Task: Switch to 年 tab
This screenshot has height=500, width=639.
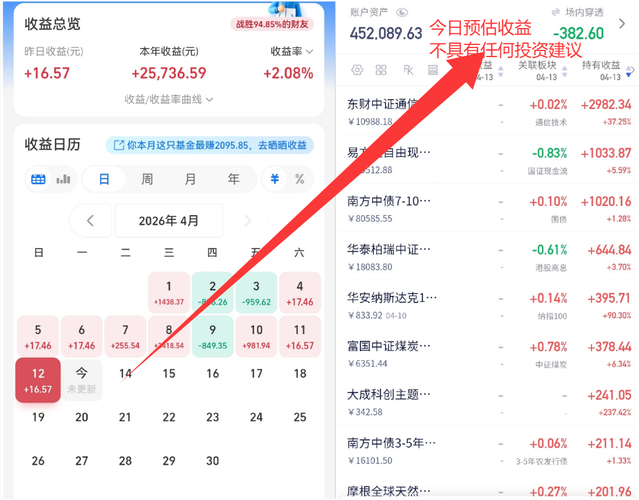Action: pyautogui.click(x=234, y=179)
